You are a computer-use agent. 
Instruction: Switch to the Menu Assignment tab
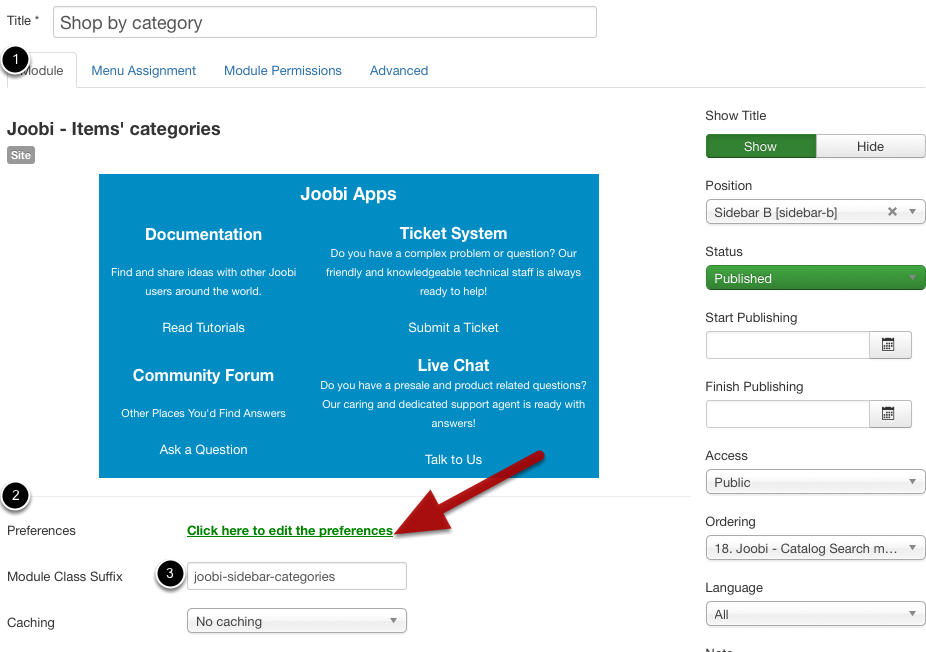(x=144, y=71)
